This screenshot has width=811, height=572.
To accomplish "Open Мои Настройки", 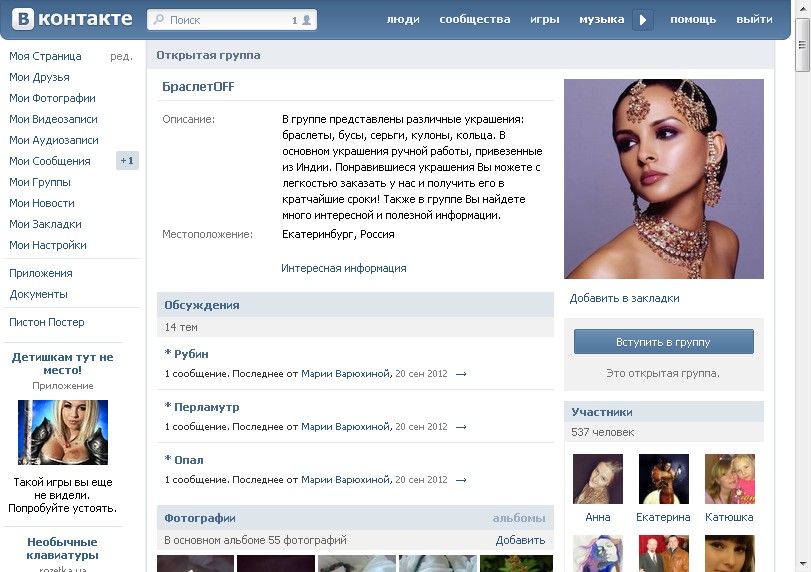I will coord(48,245).
